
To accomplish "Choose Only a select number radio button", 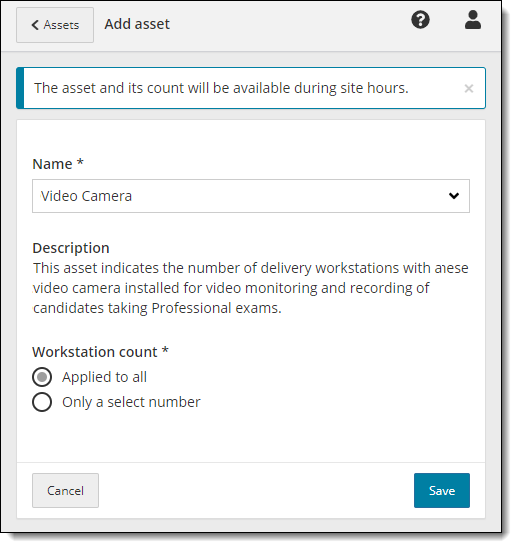I will click(x=42, y=402).
